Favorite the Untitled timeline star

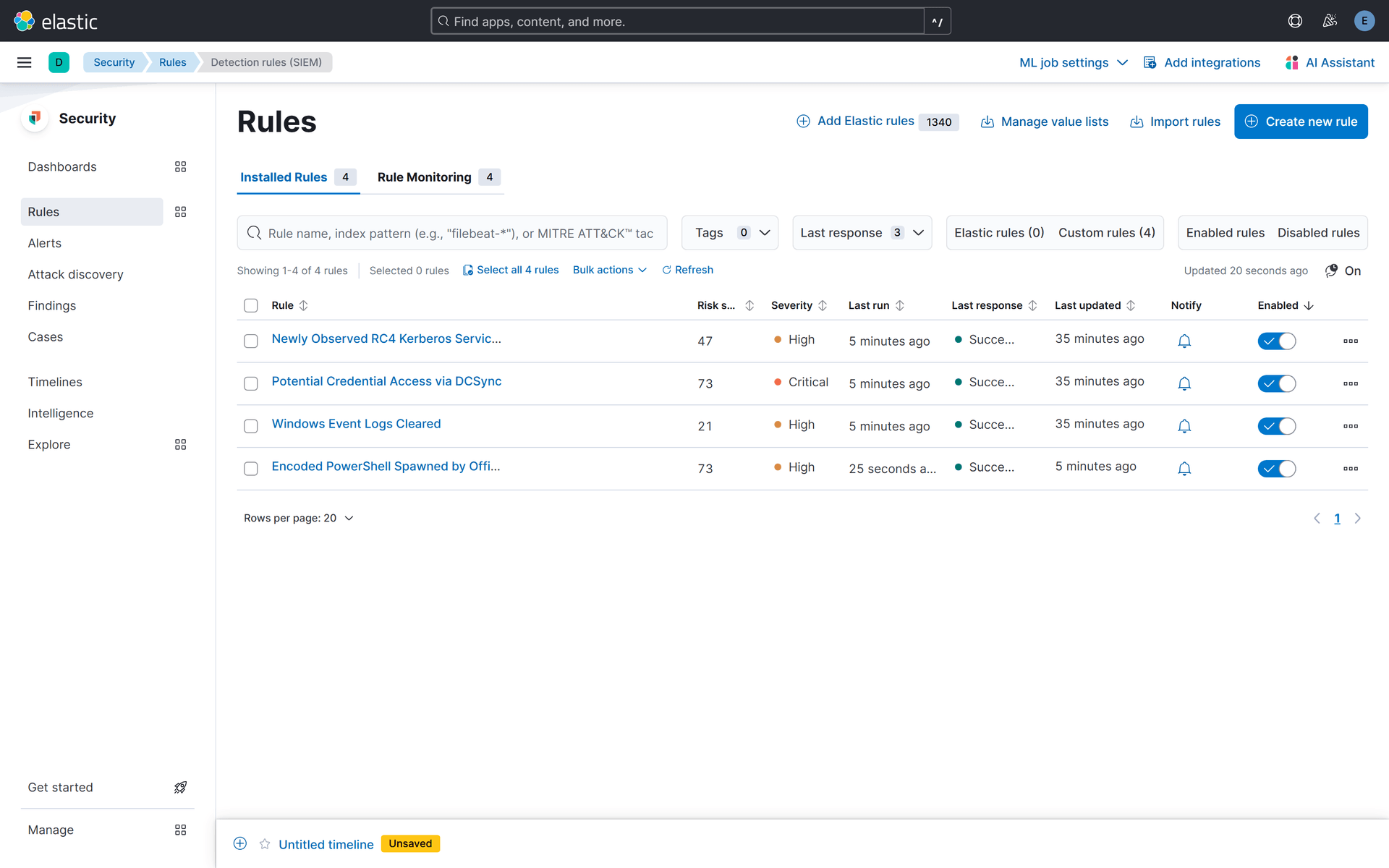265,844
